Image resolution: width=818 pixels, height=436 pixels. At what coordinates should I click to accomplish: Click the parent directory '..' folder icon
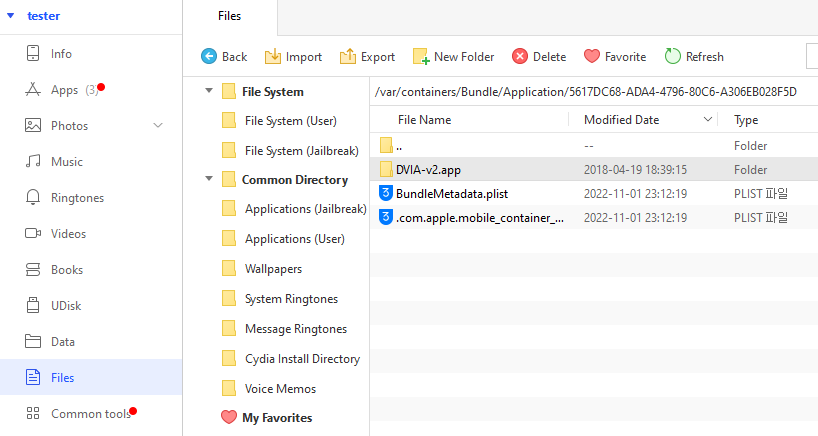click(x=386, y=145)
